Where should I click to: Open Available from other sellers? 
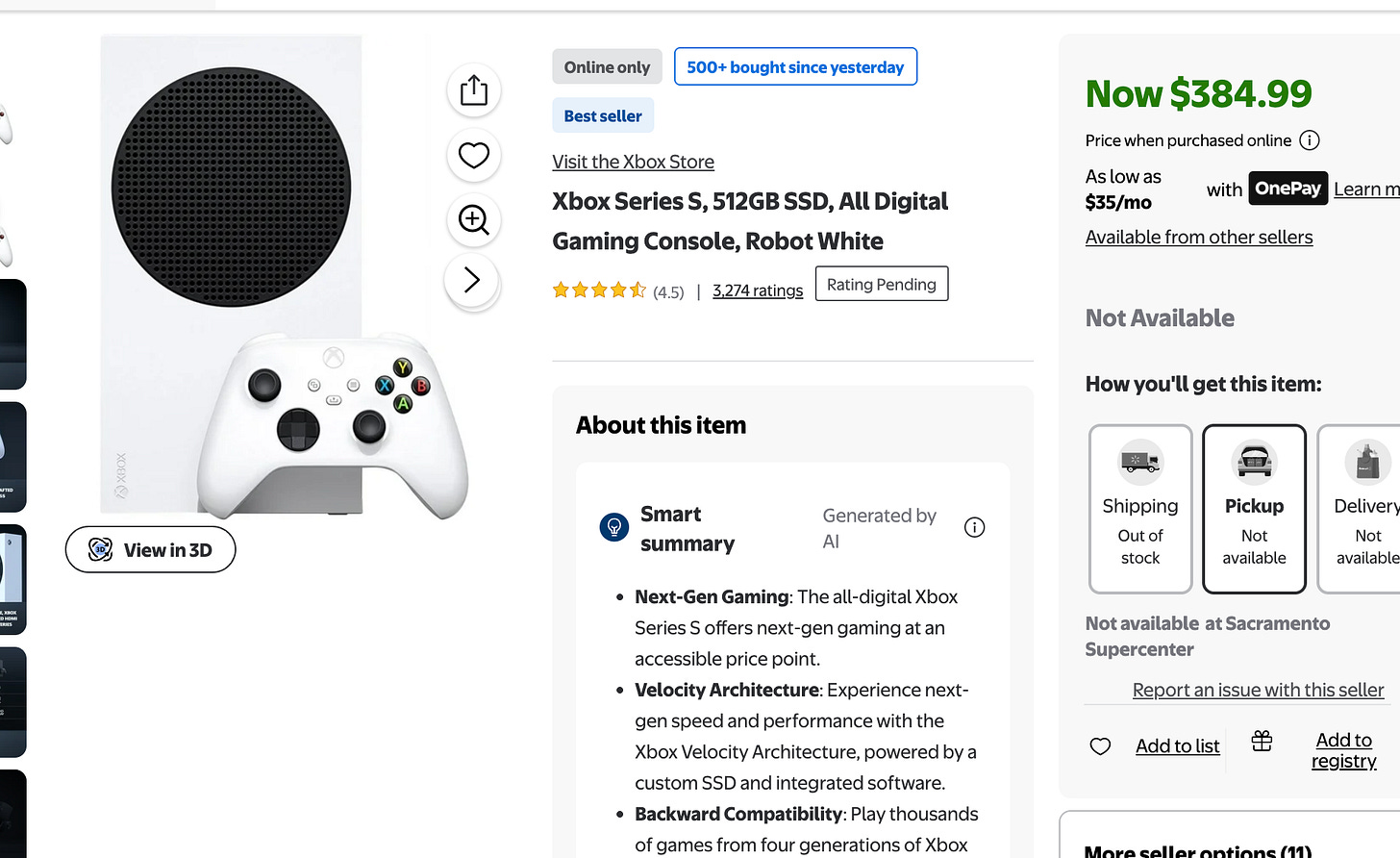pos(1198,237)
